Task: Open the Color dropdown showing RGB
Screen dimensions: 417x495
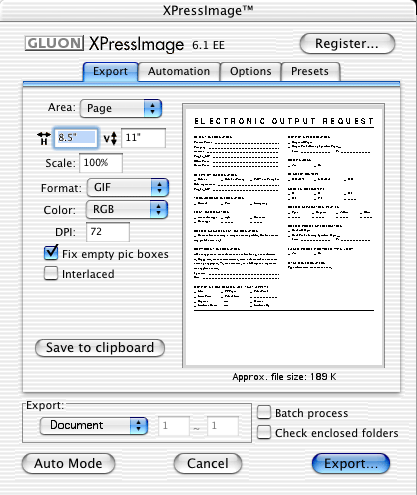Action: (x=127, y=210)
